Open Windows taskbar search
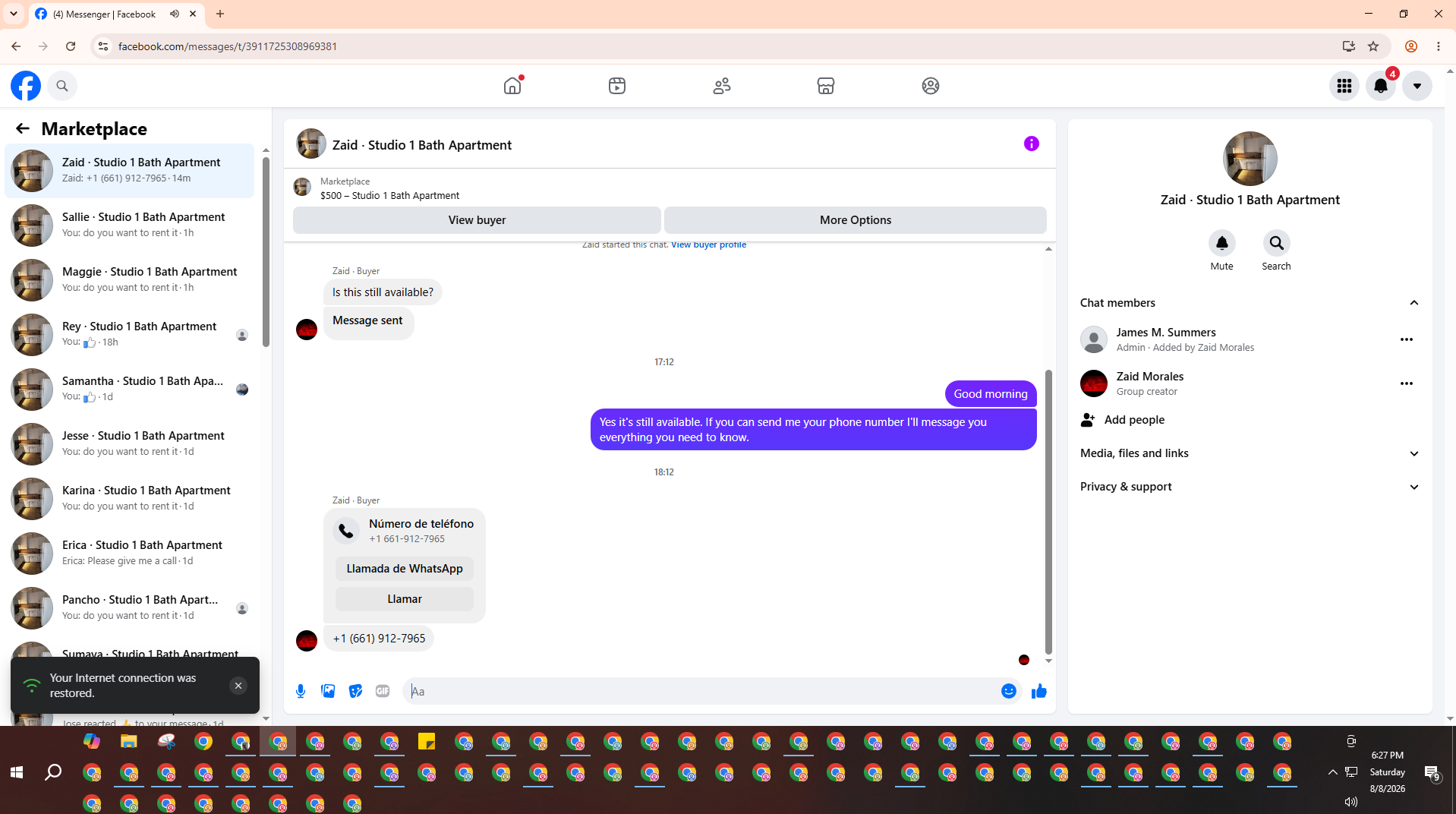This screenshot has width=1456, height=814. click(53, 772)
